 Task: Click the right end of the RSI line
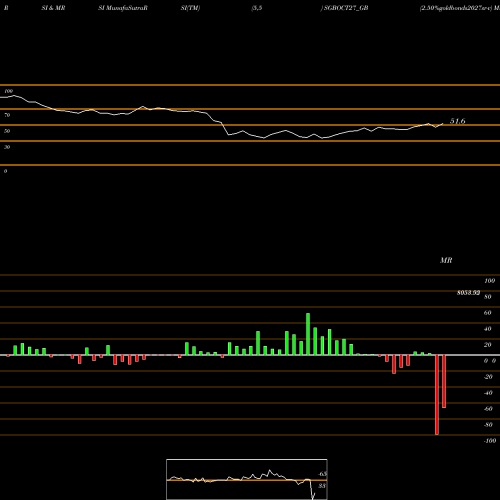coord(443,124)
